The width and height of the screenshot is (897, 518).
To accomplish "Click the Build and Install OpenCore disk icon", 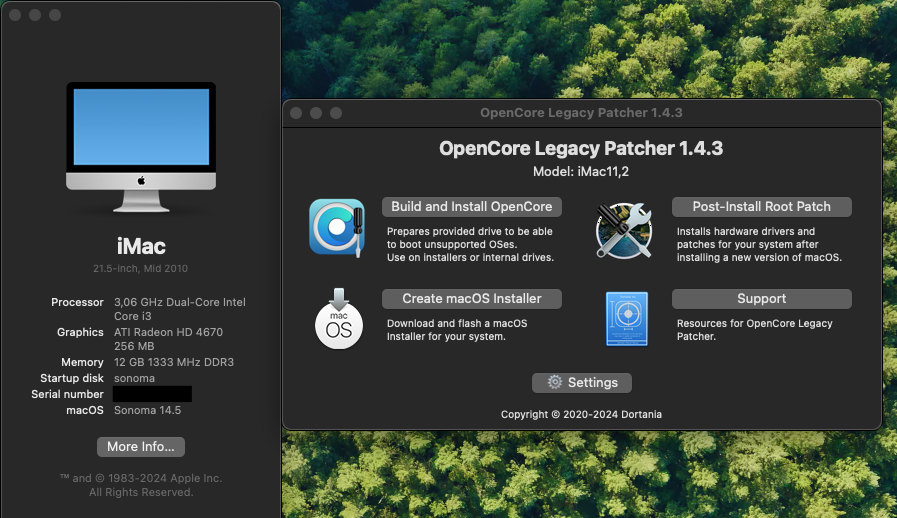I will (337, 227).
